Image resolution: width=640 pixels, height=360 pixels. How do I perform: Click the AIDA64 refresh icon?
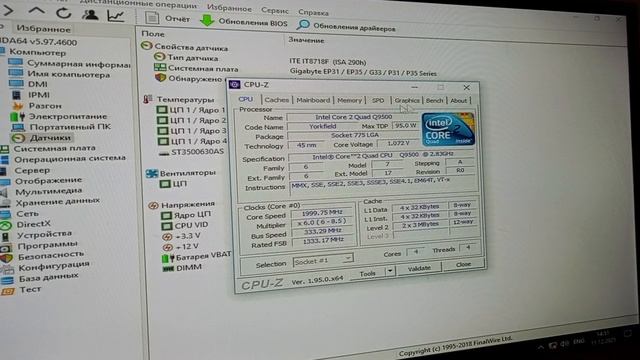[x=63, y=13]
